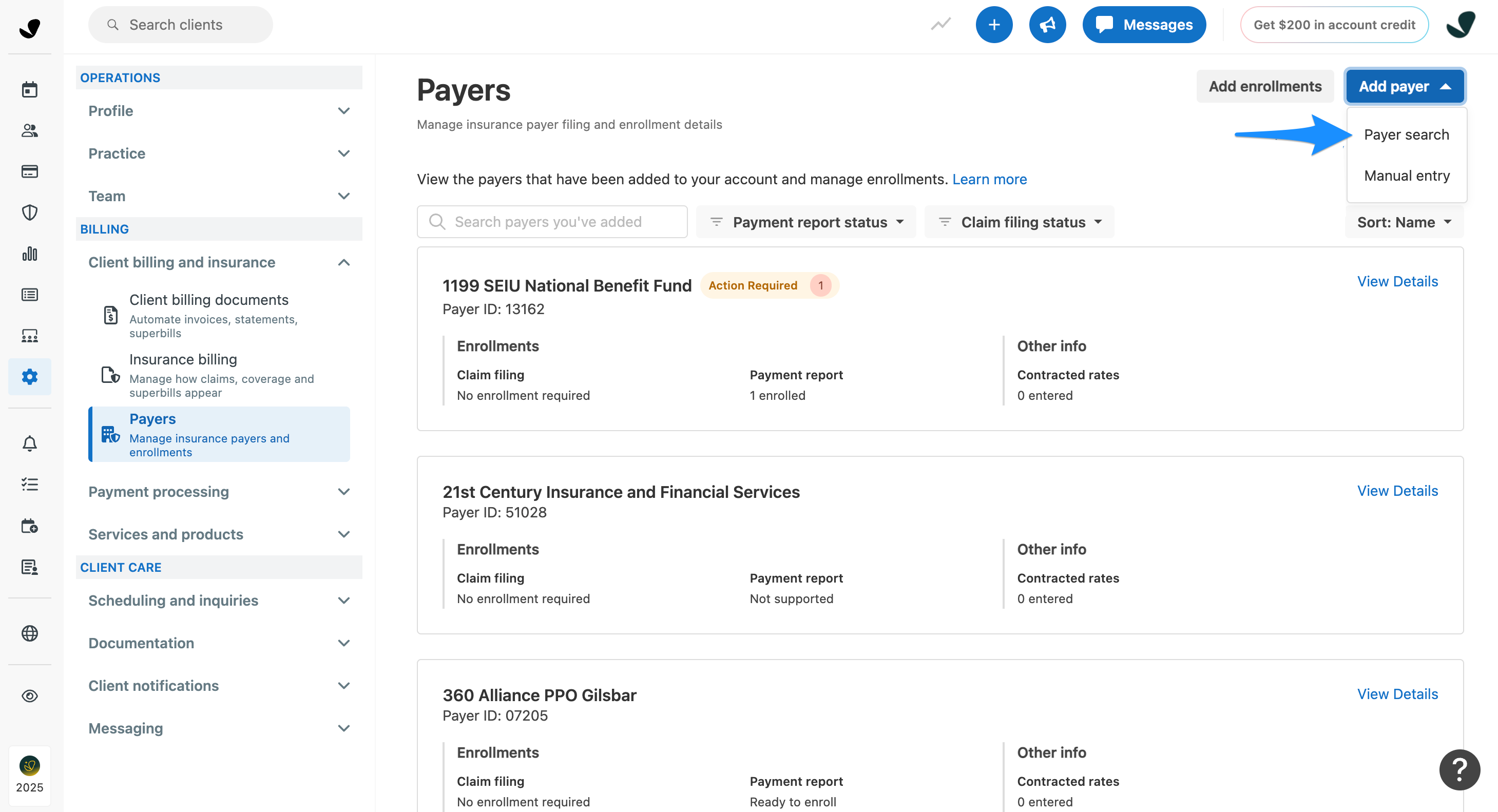Expand Payment processing section
The height and width of the screenshot is (812, 1498).
pyautogui.click(x=219, y=492)
